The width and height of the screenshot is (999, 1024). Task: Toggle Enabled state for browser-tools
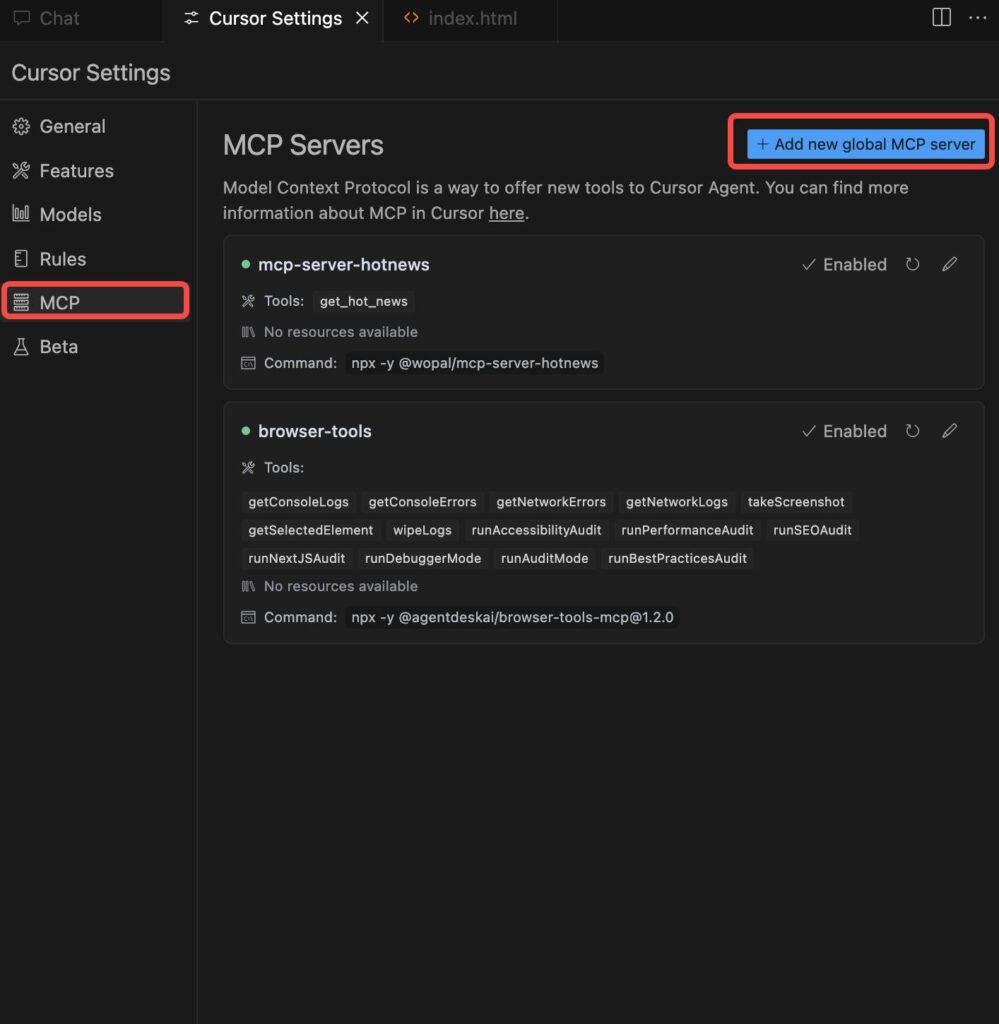coord(844,431)
